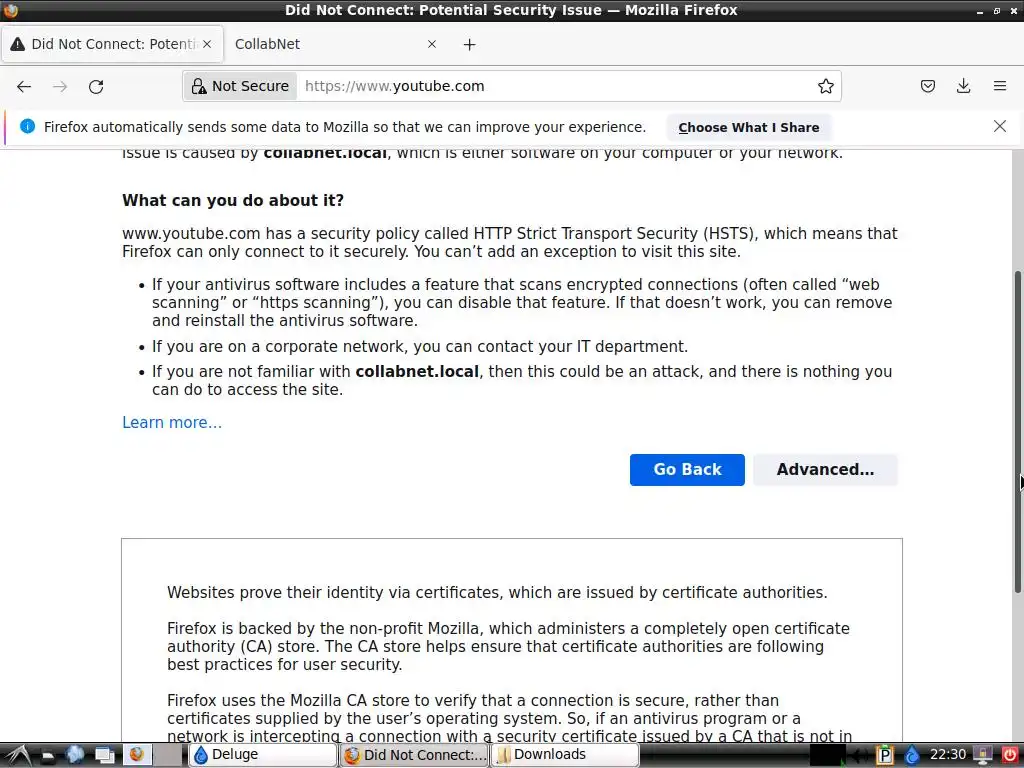Switch to the Did Not Connect taskbar window
The width and height of the screenshot is (1024, 768).
pos(414,755)
